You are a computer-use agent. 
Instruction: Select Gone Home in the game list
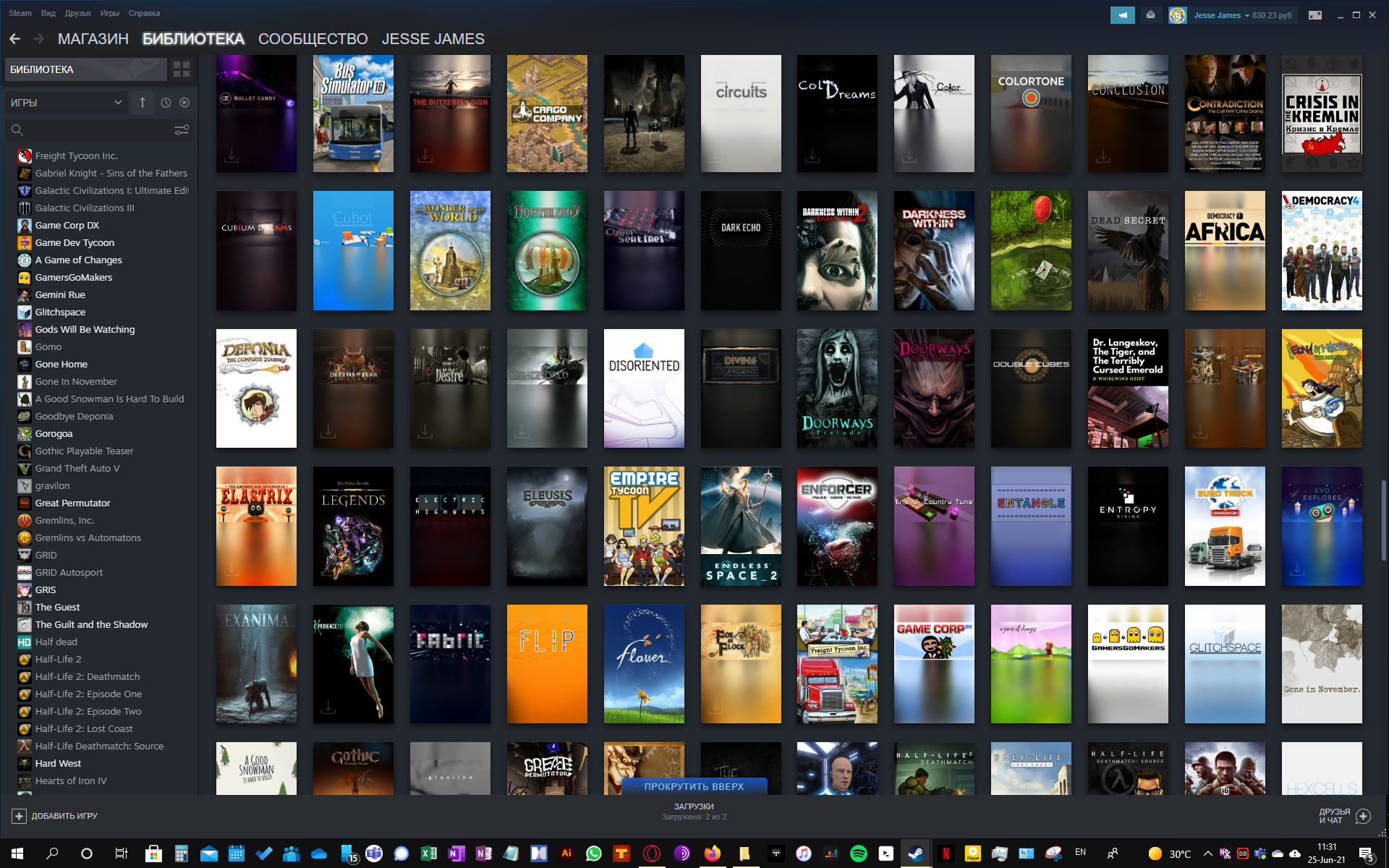coord(61,365)
